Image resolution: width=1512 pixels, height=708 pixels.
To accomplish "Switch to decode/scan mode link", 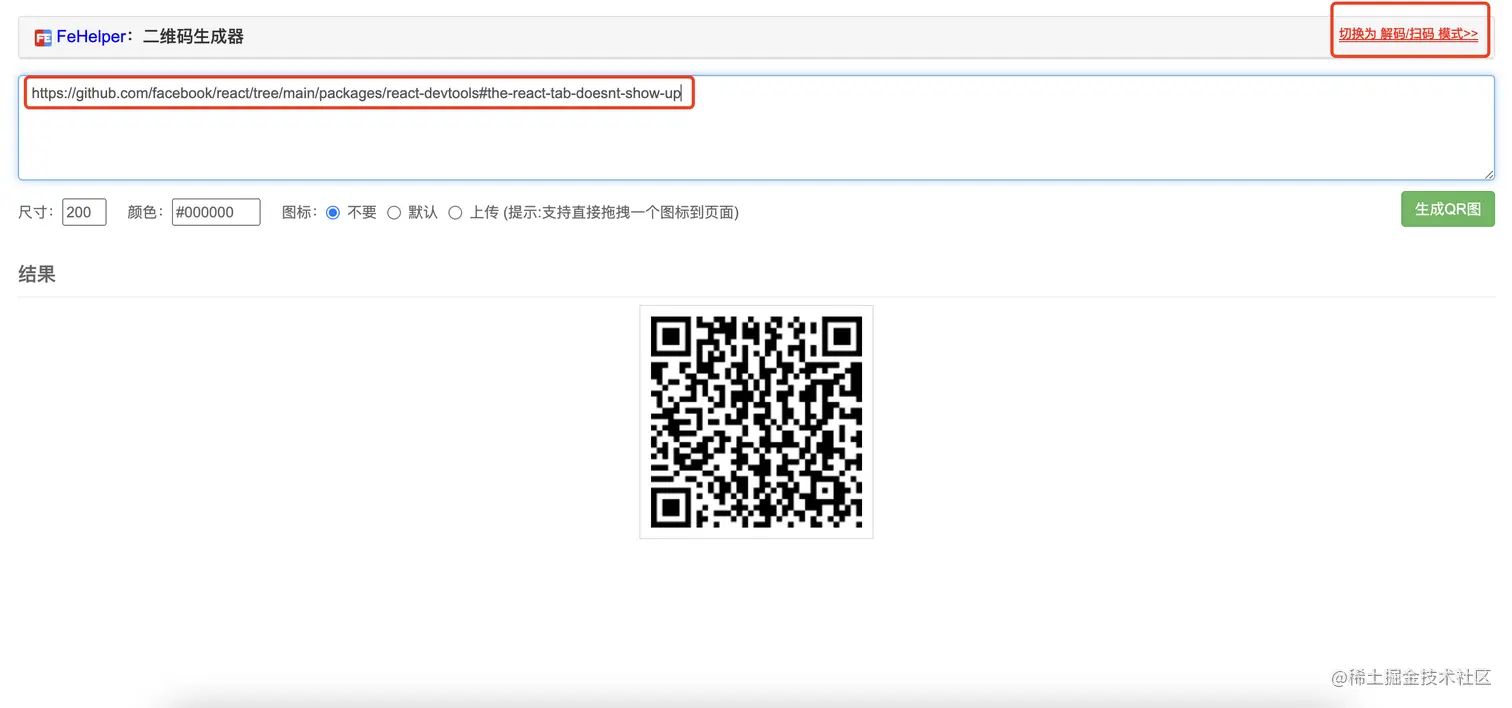I will pos(1408,34).
